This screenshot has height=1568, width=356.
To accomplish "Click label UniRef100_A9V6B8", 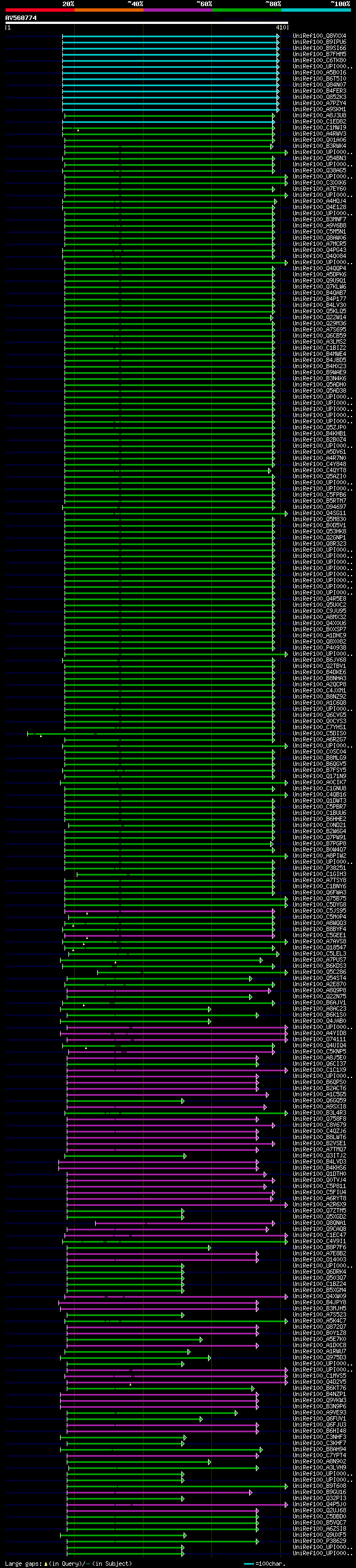I will [319, 225].
